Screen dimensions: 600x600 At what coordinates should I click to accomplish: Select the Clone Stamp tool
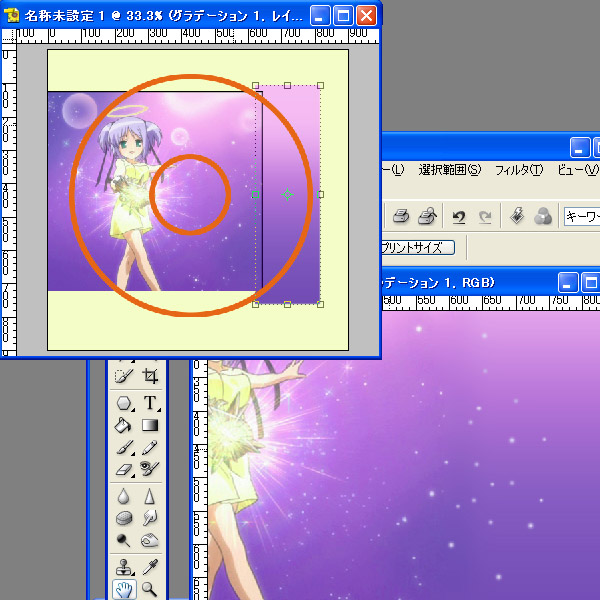(x=124, y=567)
